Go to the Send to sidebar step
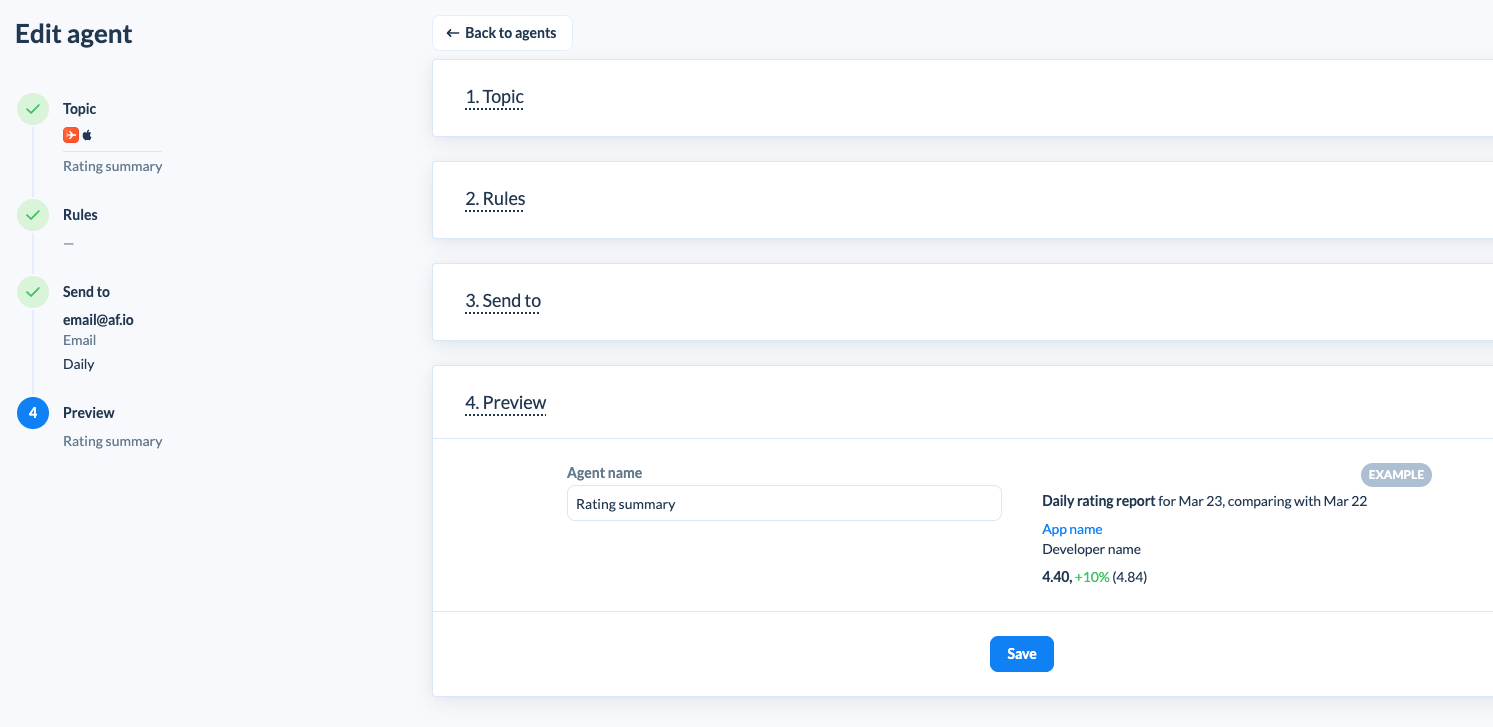Image resolution: width=1493 pixels, height=727 pixels. 86,292
